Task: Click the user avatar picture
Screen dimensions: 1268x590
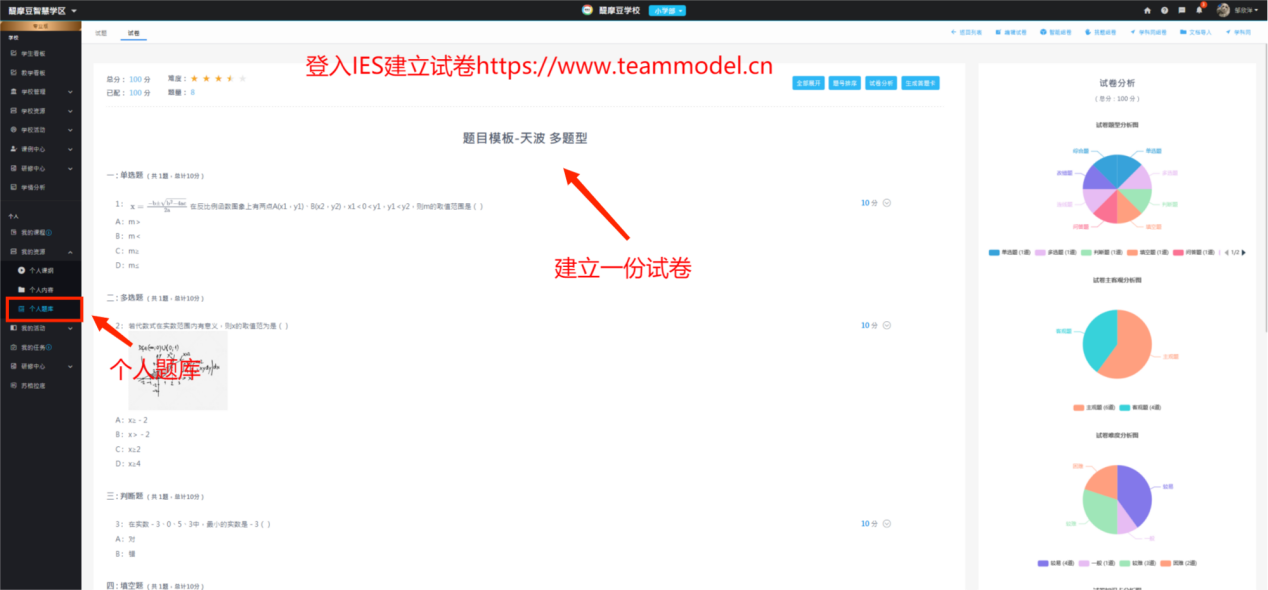Action: click(x=1223, y=10)
